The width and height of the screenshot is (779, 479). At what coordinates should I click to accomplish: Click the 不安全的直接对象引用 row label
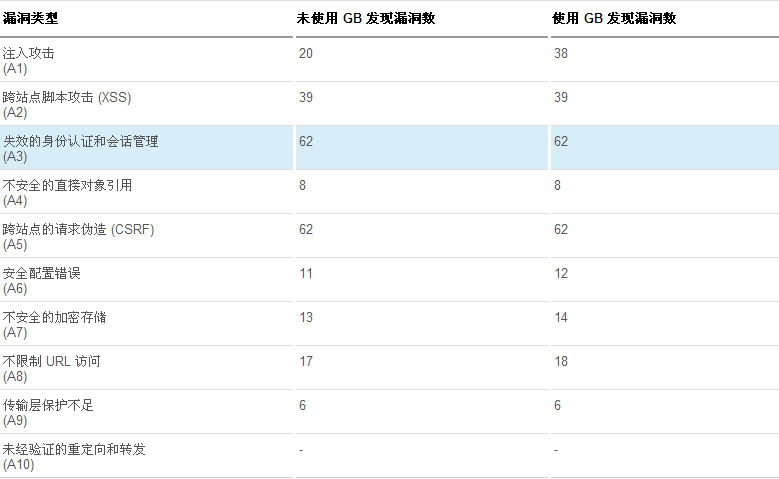pyautogui.click(x=67, y=185)
